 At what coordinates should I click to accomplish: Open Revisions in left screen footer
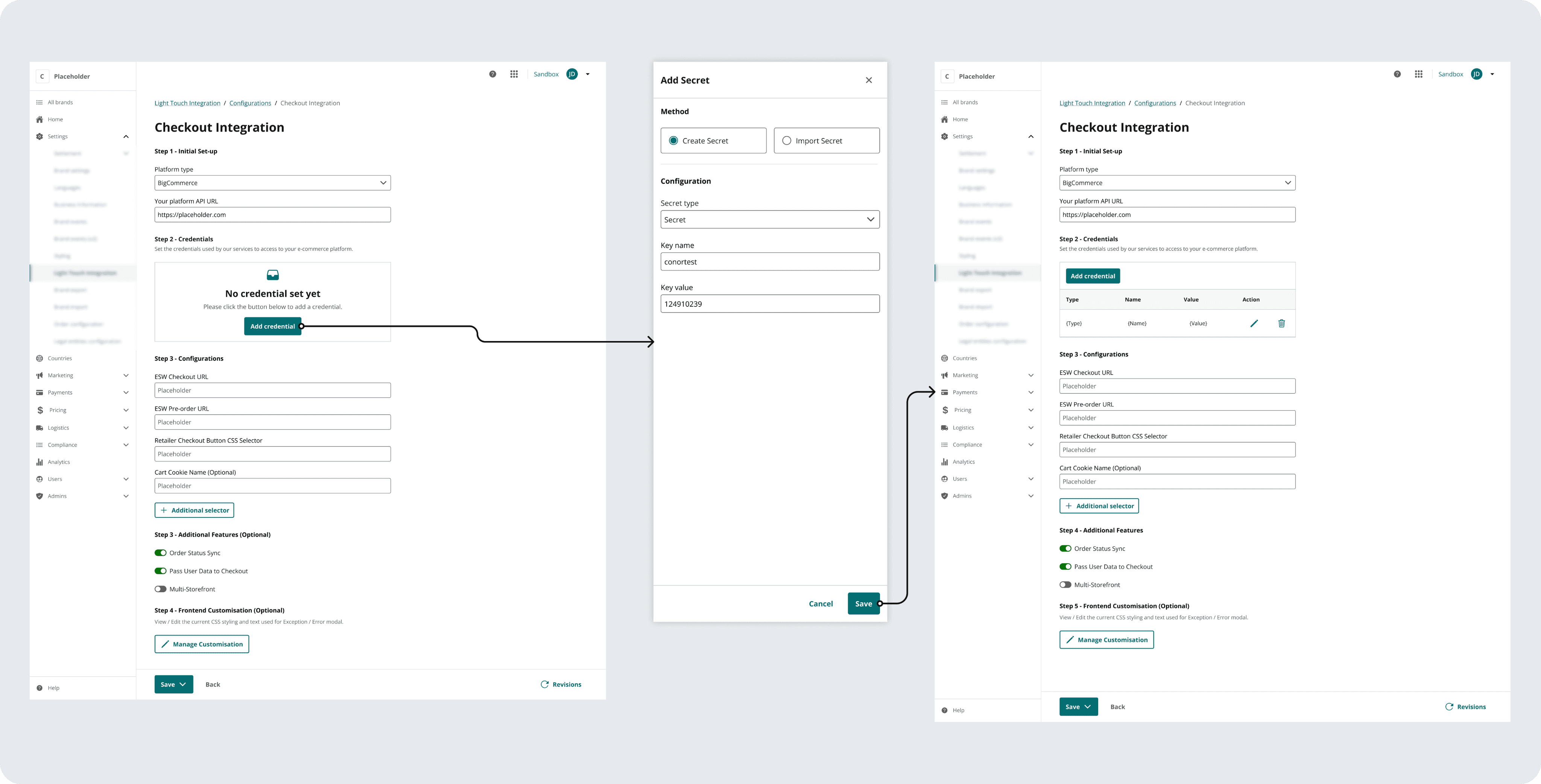tap(561, 685)
